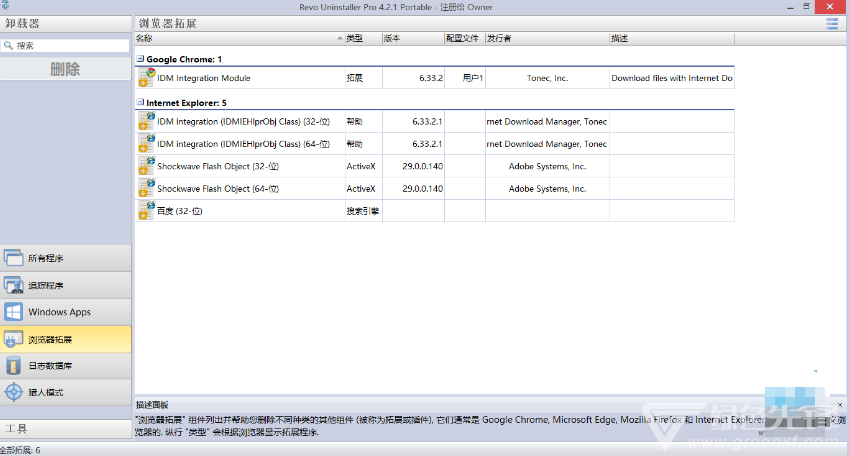The width and height of the screenshot is (849, 456).
Task: Open the 日志数据库 section
Action: coord(66,366)
